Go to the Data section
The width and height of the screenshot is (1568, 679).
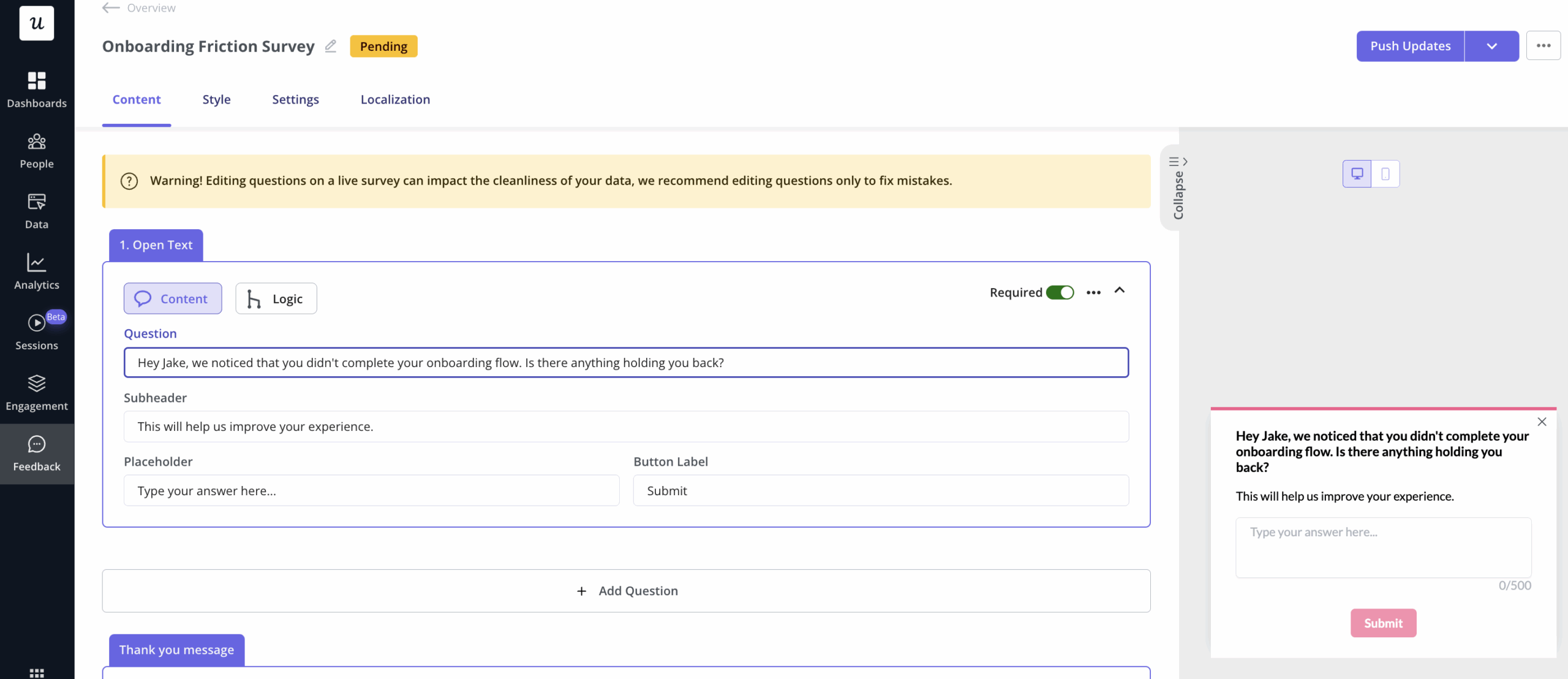pyautogui.click(x=37, y=211)
